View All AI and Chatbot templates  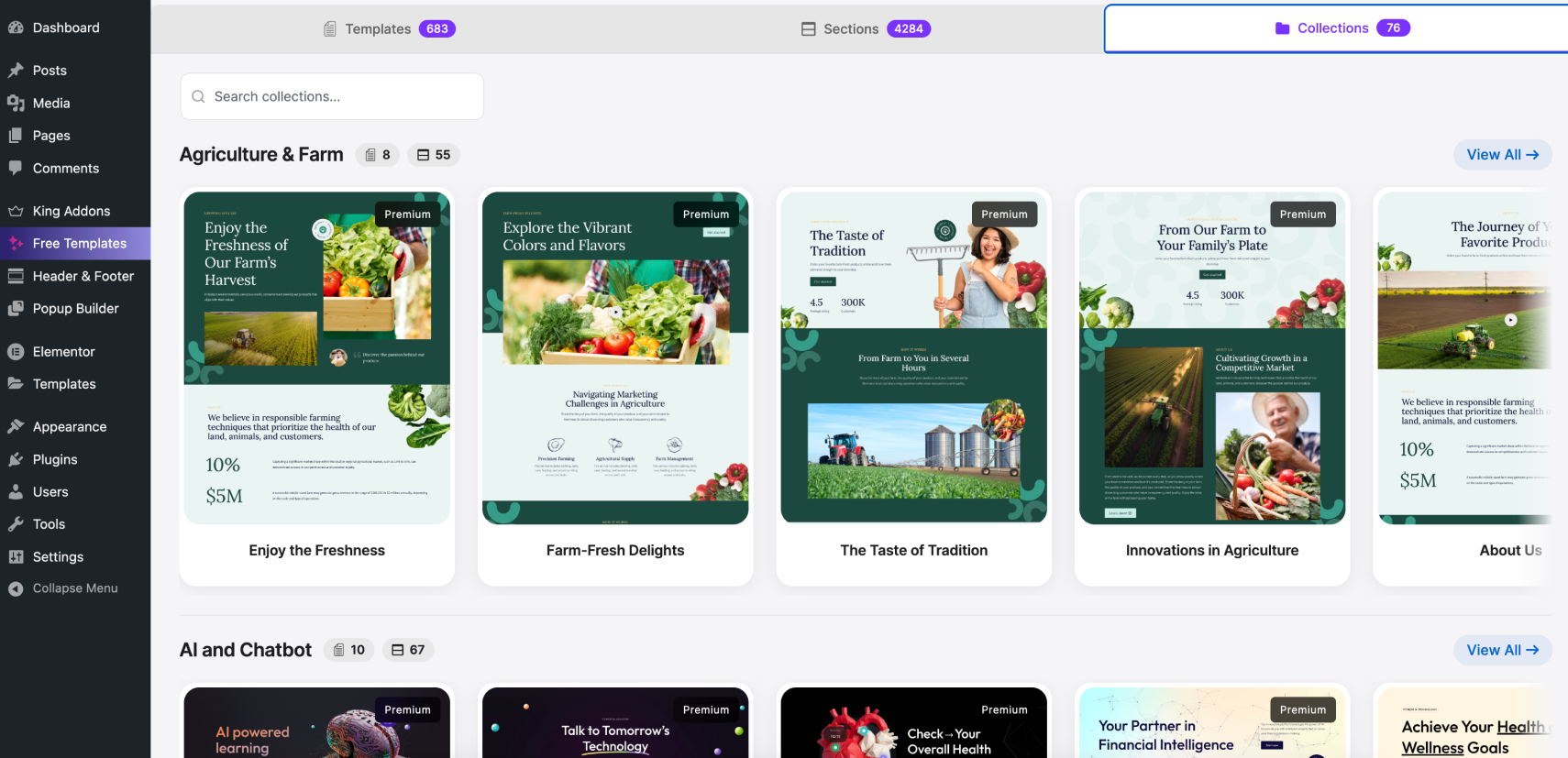[1502, 650]
